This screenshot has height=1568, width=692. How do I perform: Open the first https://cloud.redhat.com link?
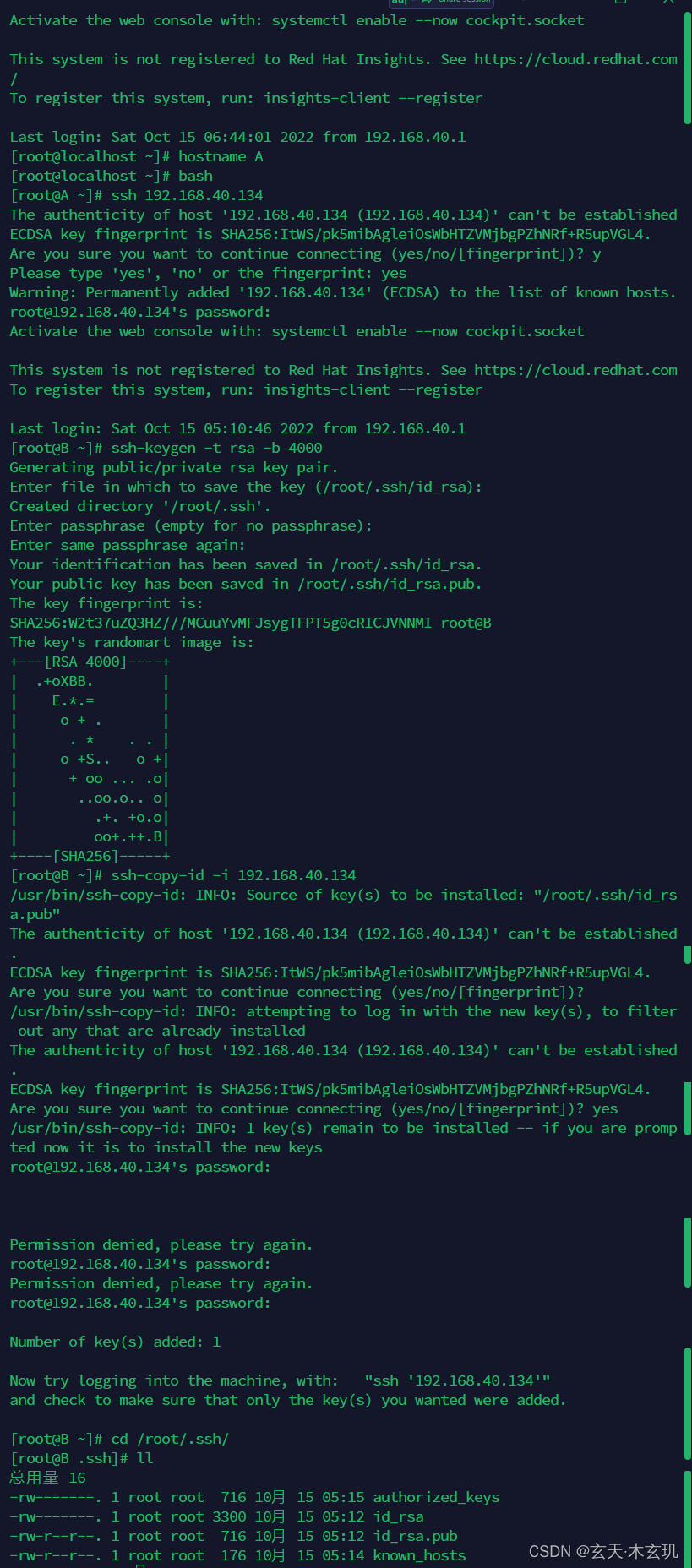click(x=575, y=59)
